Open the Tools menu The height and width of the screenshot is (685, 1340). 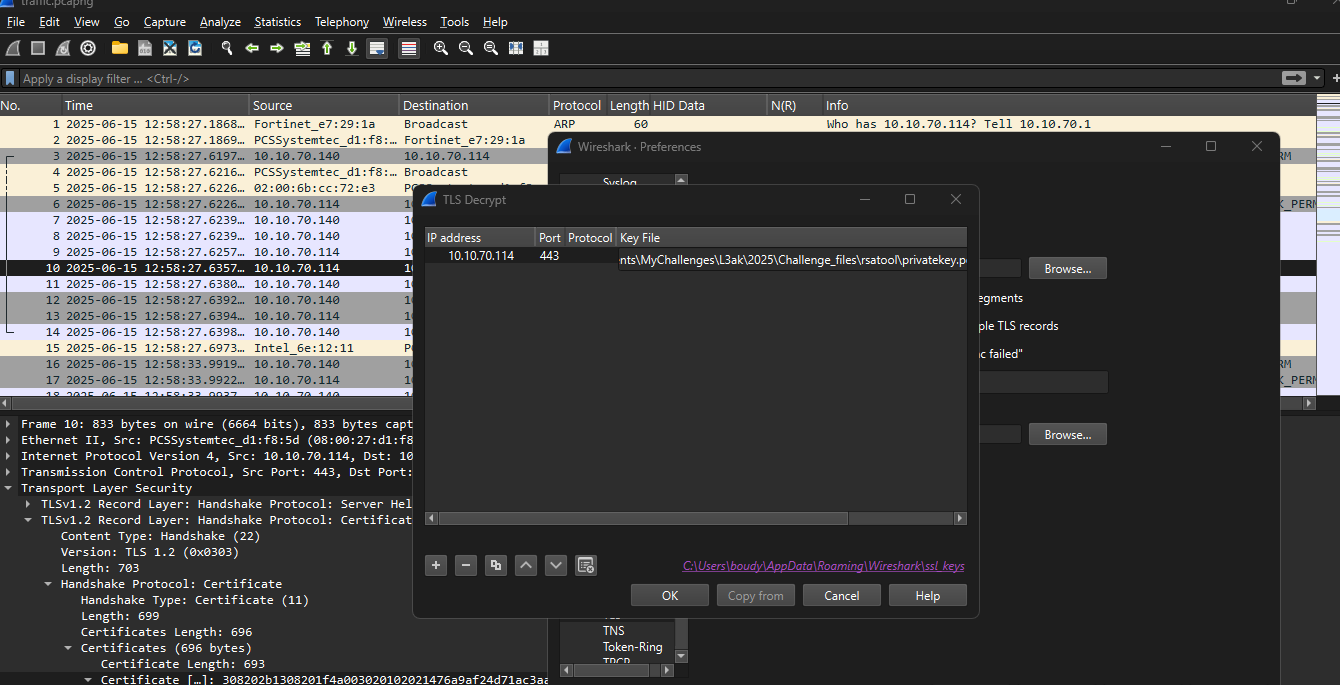pyautogui.click(x=455, y=22)
